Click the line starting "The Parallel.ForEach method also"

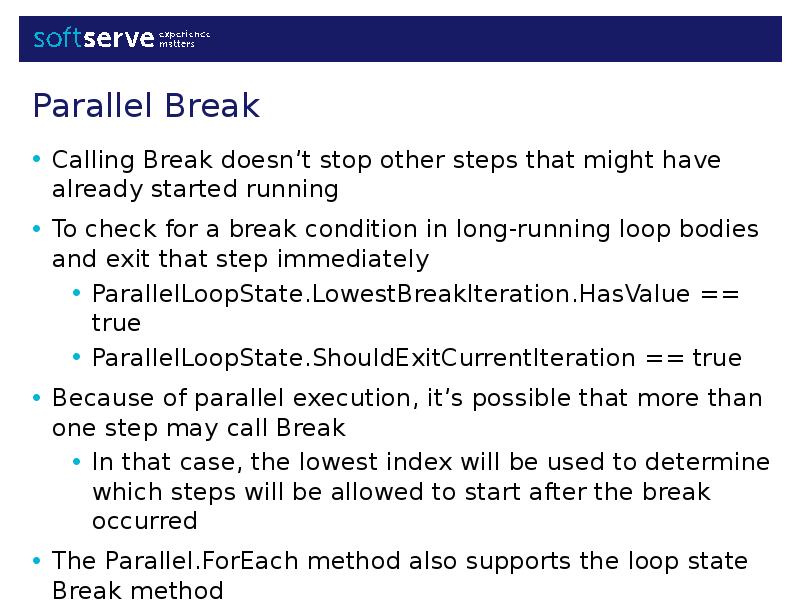point(400,561)
